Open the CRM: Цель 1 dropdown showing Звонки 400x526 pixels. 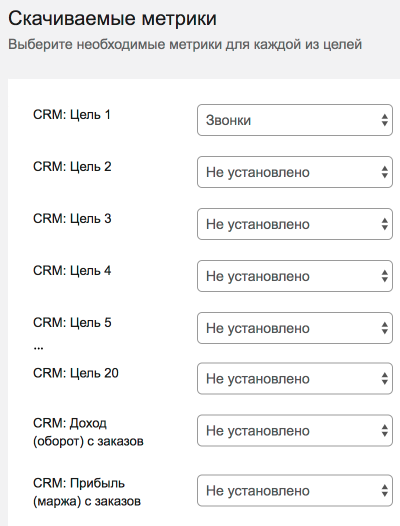click(295, 120)
